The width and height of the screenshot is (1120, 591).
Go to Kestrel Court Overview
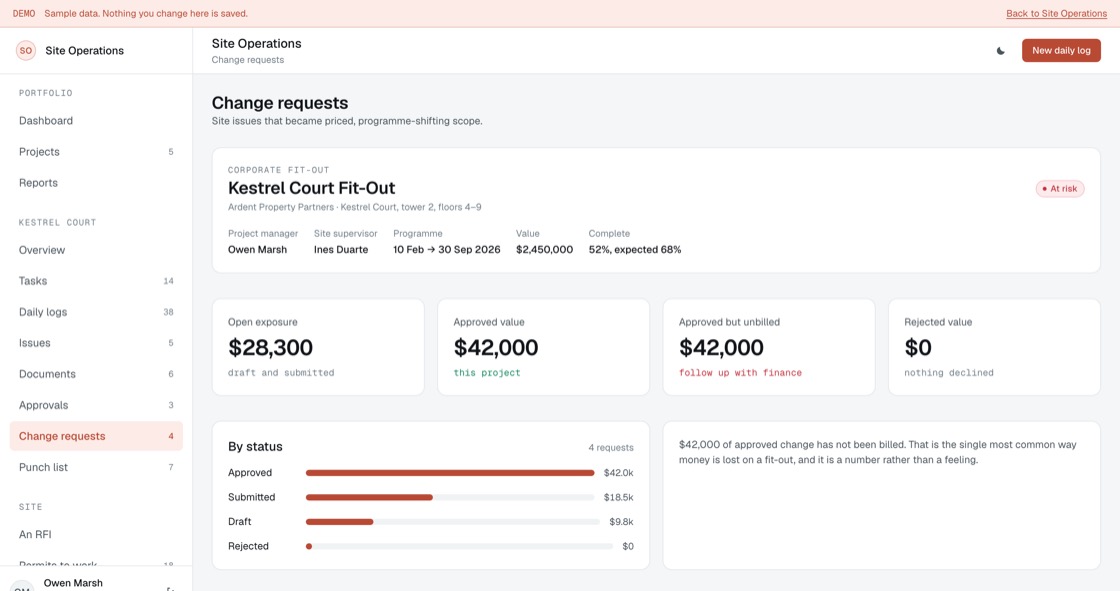pos(96,250)
